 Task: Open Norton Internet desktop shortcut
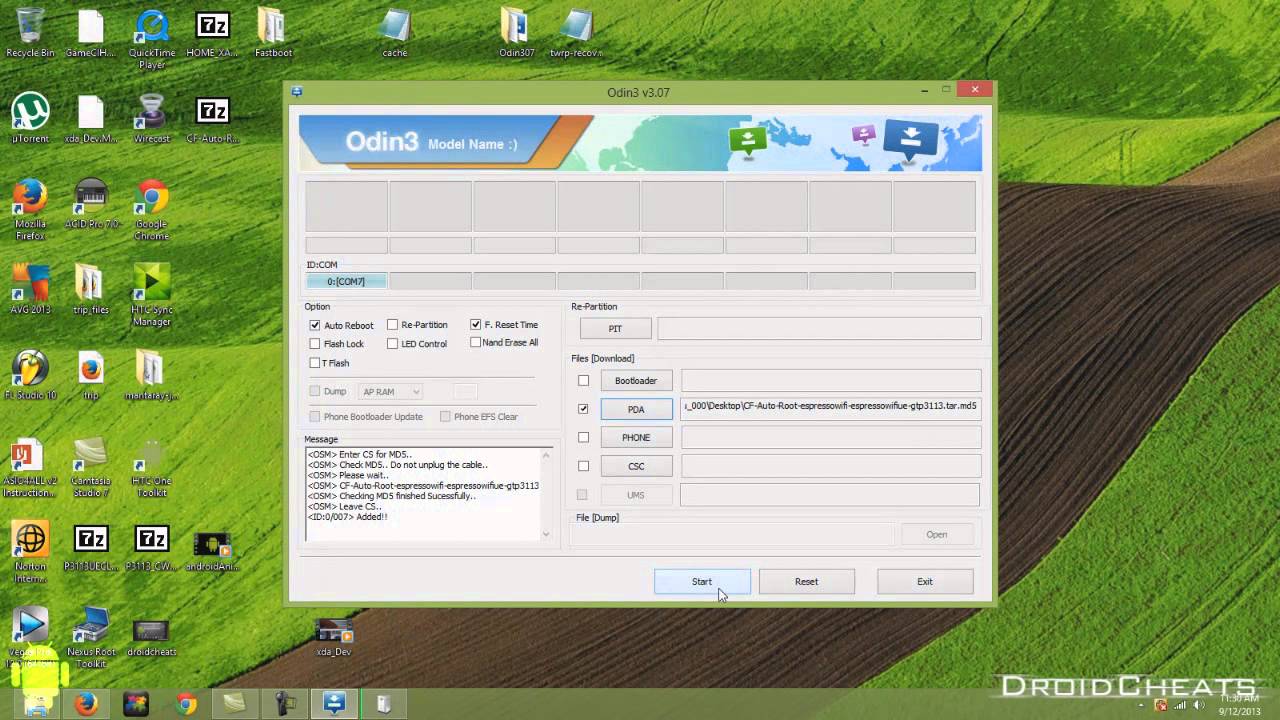30,553
